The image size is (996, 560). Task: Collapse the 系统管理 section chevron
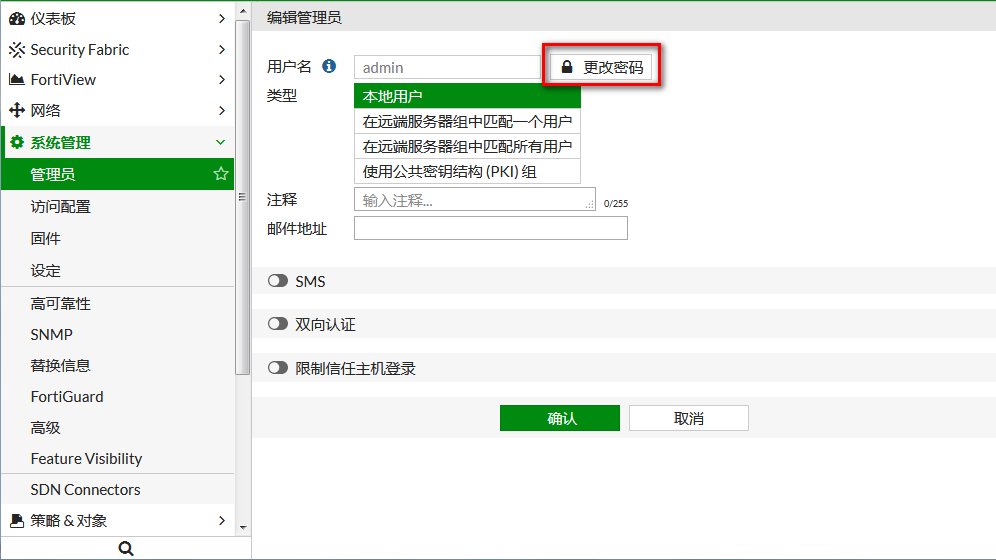(221, 143)
